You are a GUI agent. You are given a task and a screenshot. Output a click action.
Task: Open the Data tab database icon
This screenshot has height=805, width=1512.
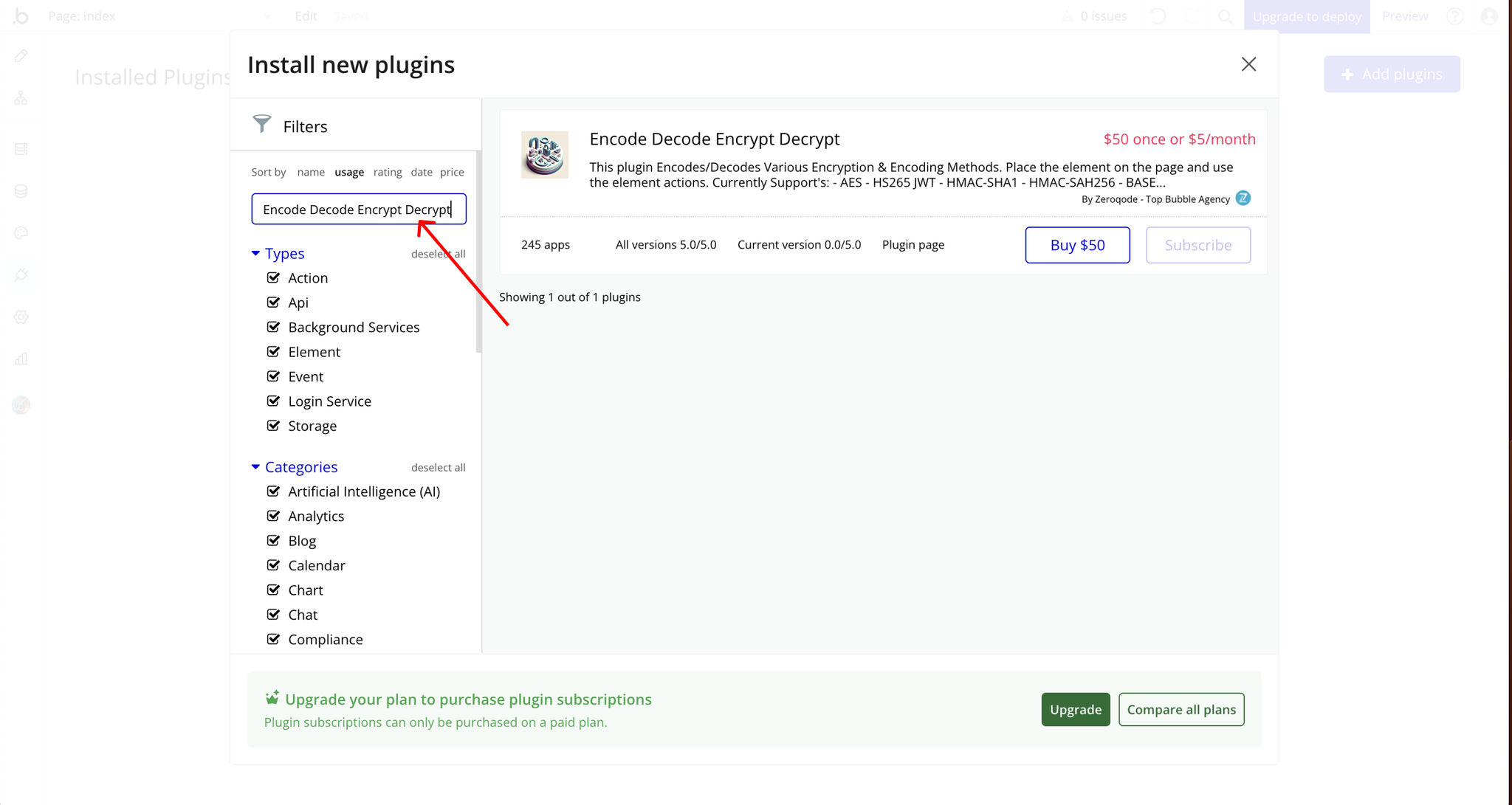[x=21, y=191]
